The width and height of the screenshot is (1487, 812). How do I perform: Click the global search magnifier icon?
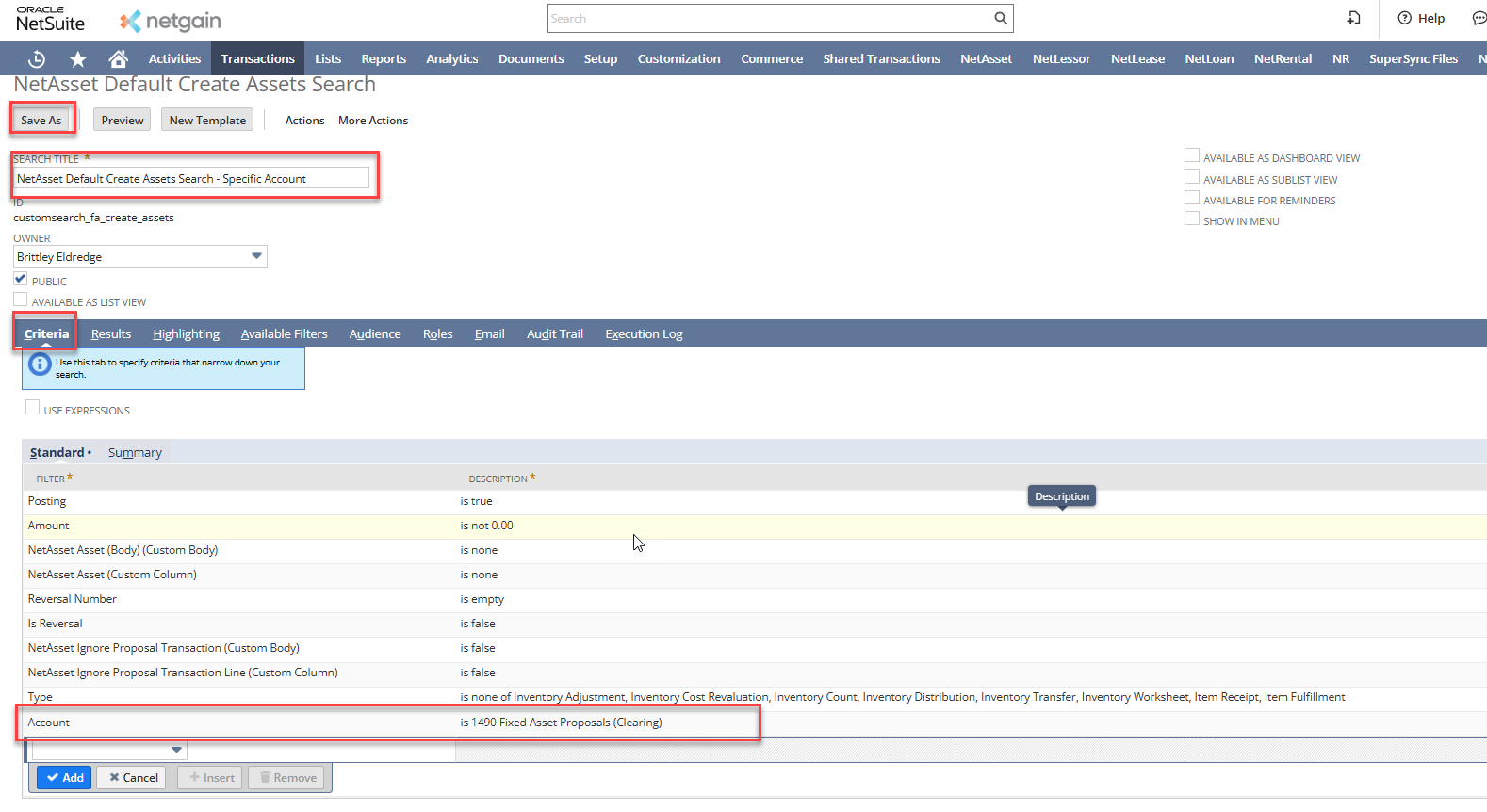(x=1000, y=18)
